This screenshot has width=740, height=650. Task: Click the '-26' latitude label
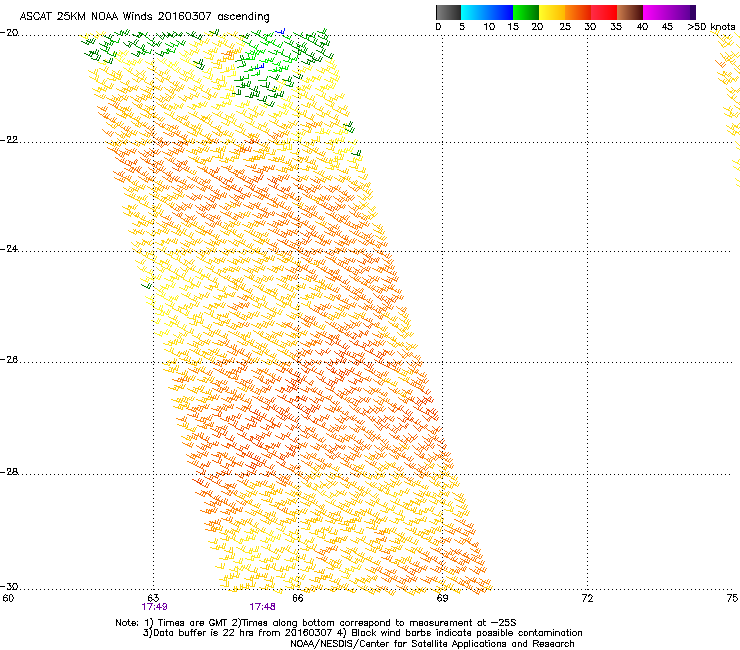[x=9, y=360]
